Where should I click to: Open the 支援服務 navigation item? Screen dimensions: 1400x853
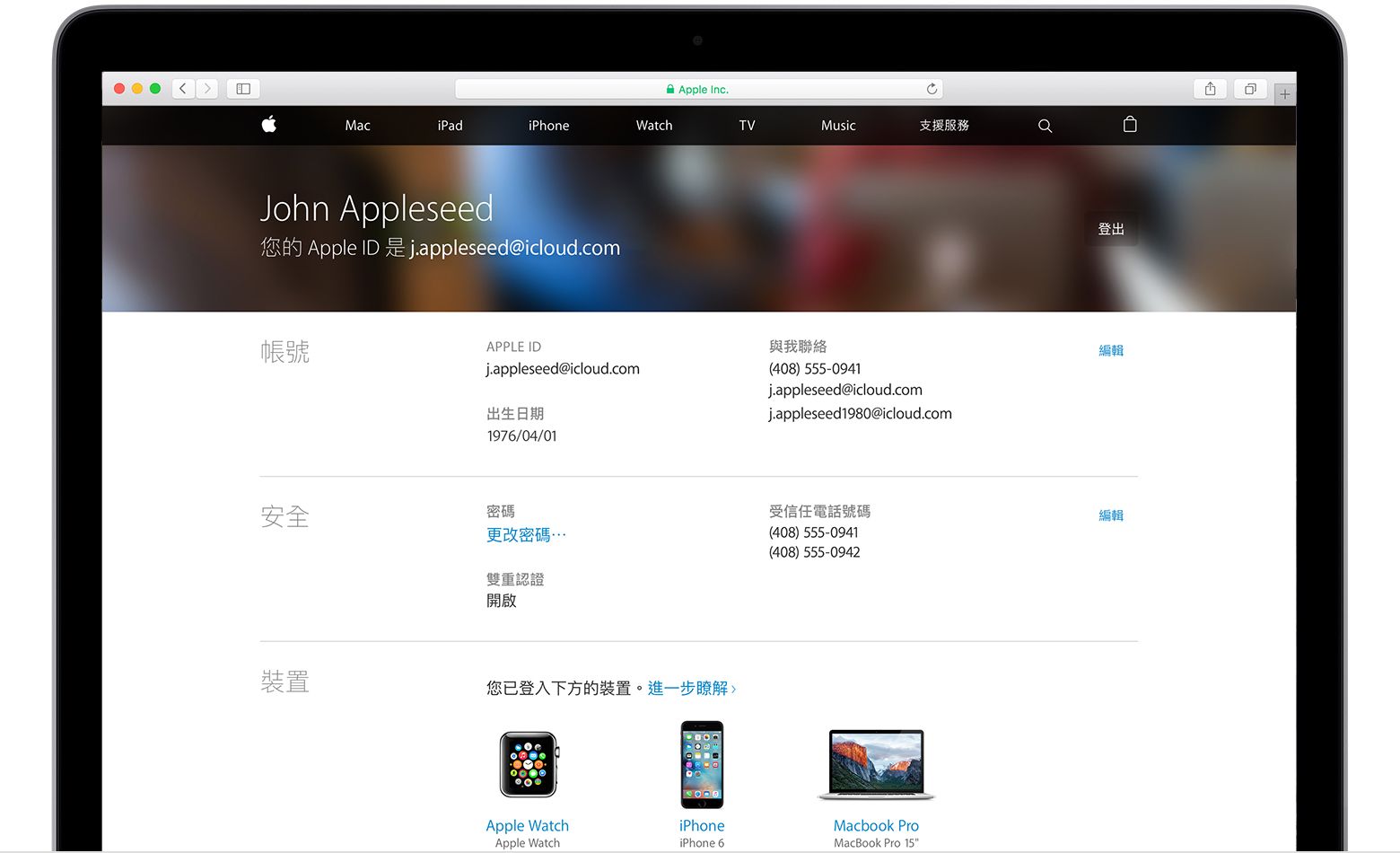[x=944, y=125]
